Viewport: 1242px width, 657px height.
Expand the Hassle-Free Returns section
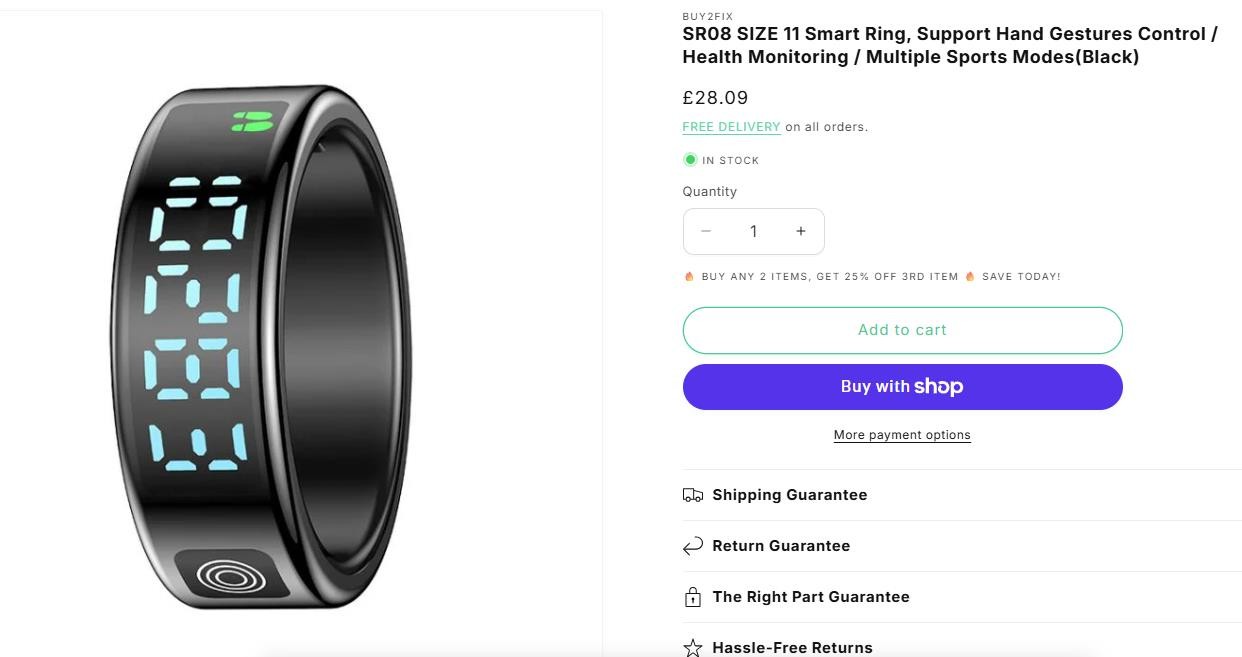[x=792, y=647]
